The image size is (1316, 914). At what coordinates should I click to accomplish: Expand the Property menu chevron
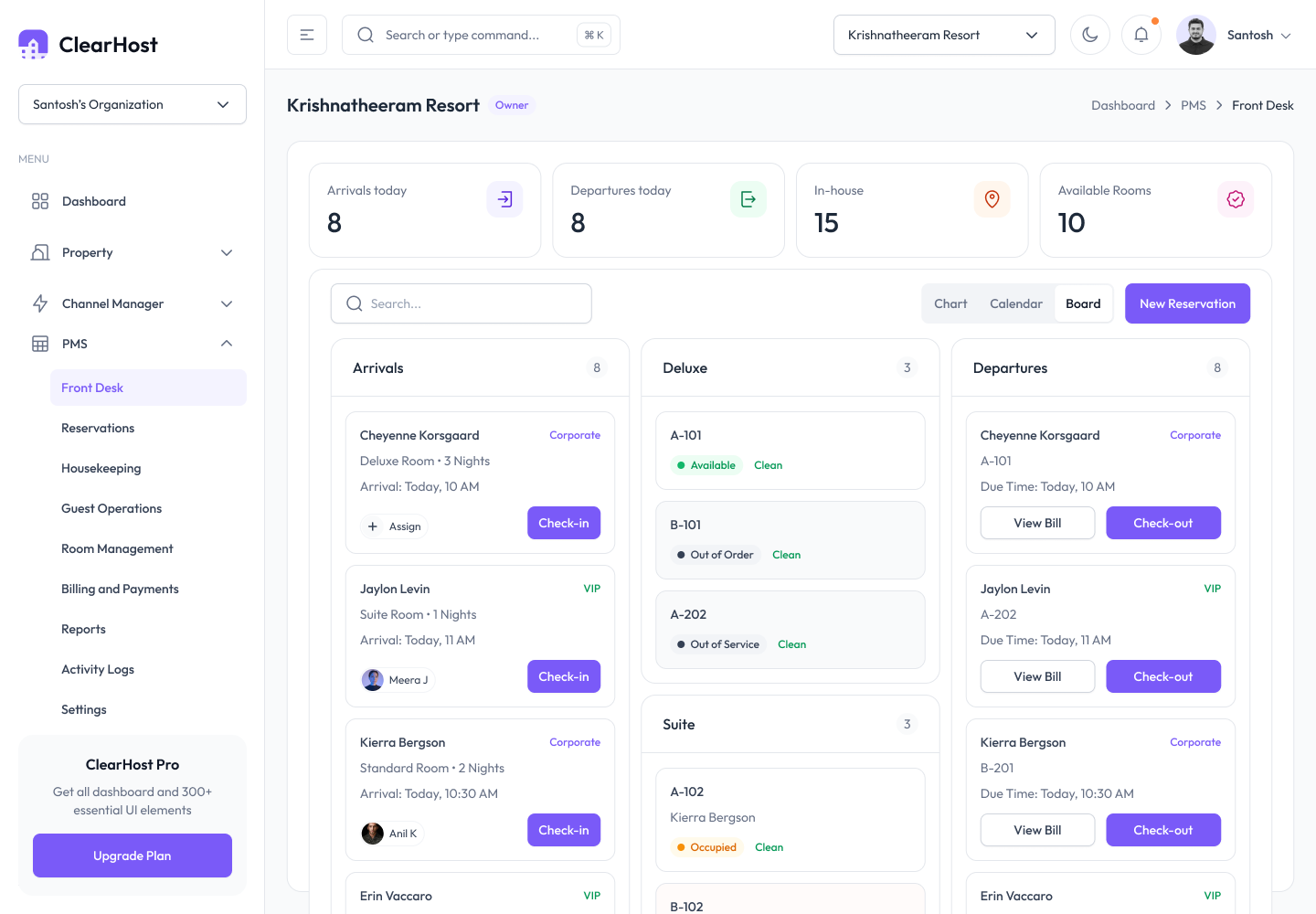[x=227, y=252]
